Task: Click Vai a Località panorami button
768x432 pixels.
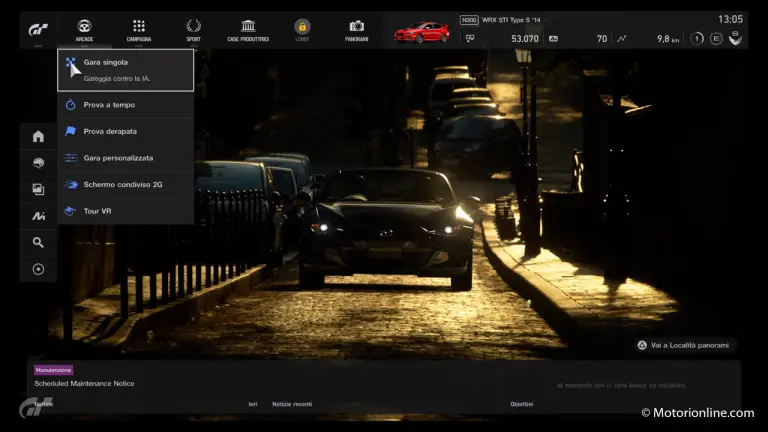Action: 686,345
